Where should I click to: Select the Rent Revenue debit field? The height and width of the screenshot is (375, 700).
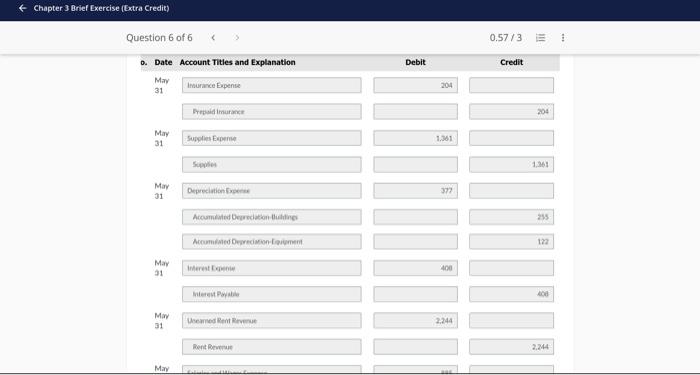tap(415, 347)
